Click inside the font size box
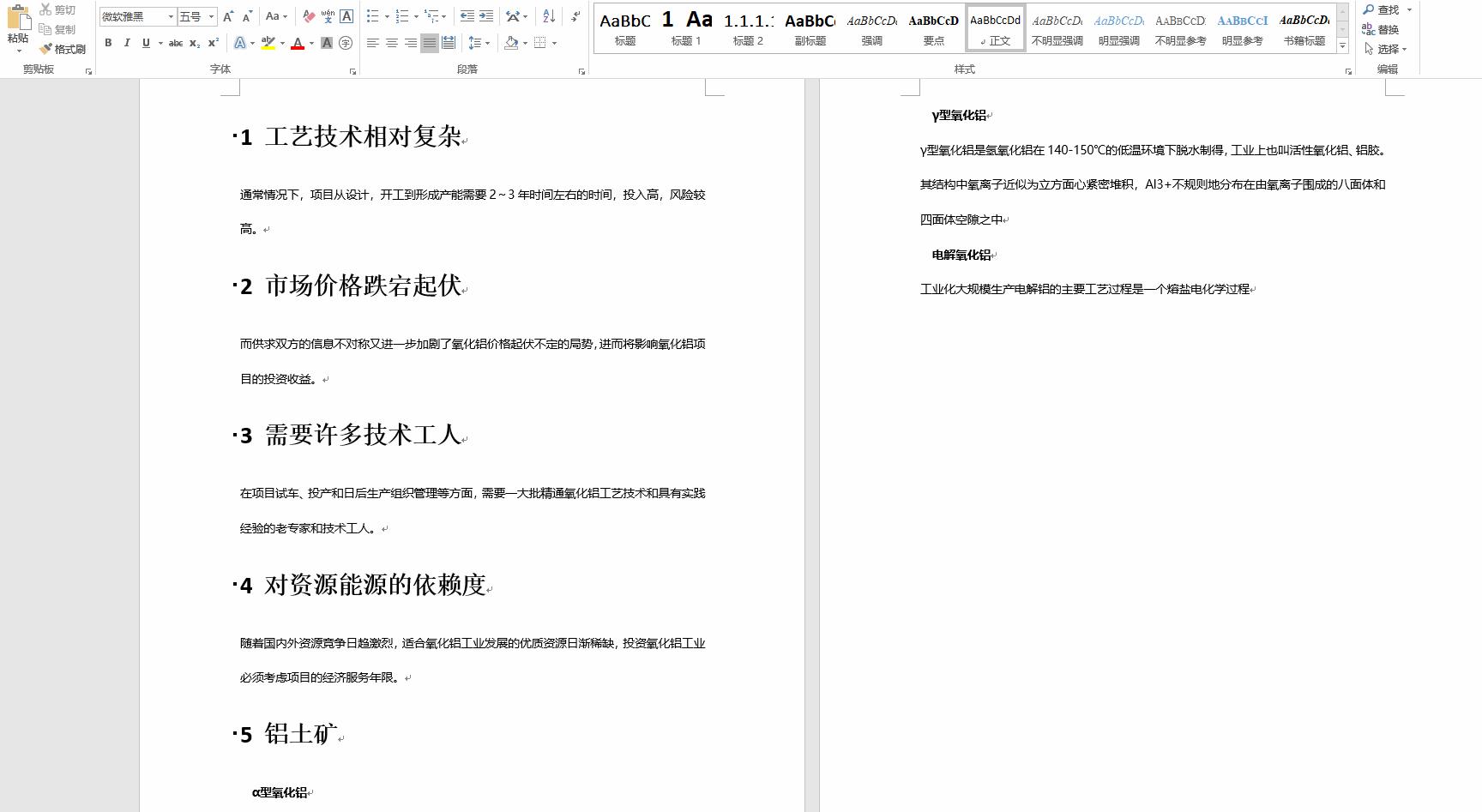 pos(190,16)
